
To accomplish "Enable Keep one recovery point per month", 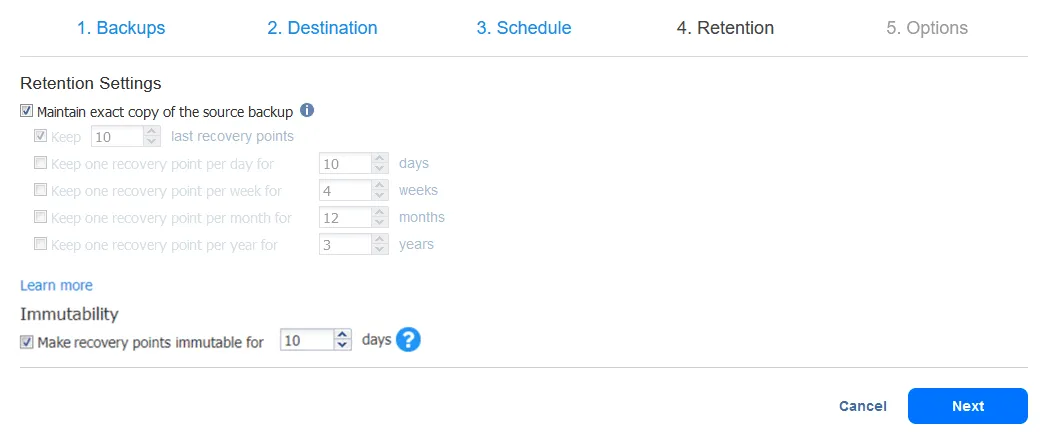I will click(x=41, y=217).
